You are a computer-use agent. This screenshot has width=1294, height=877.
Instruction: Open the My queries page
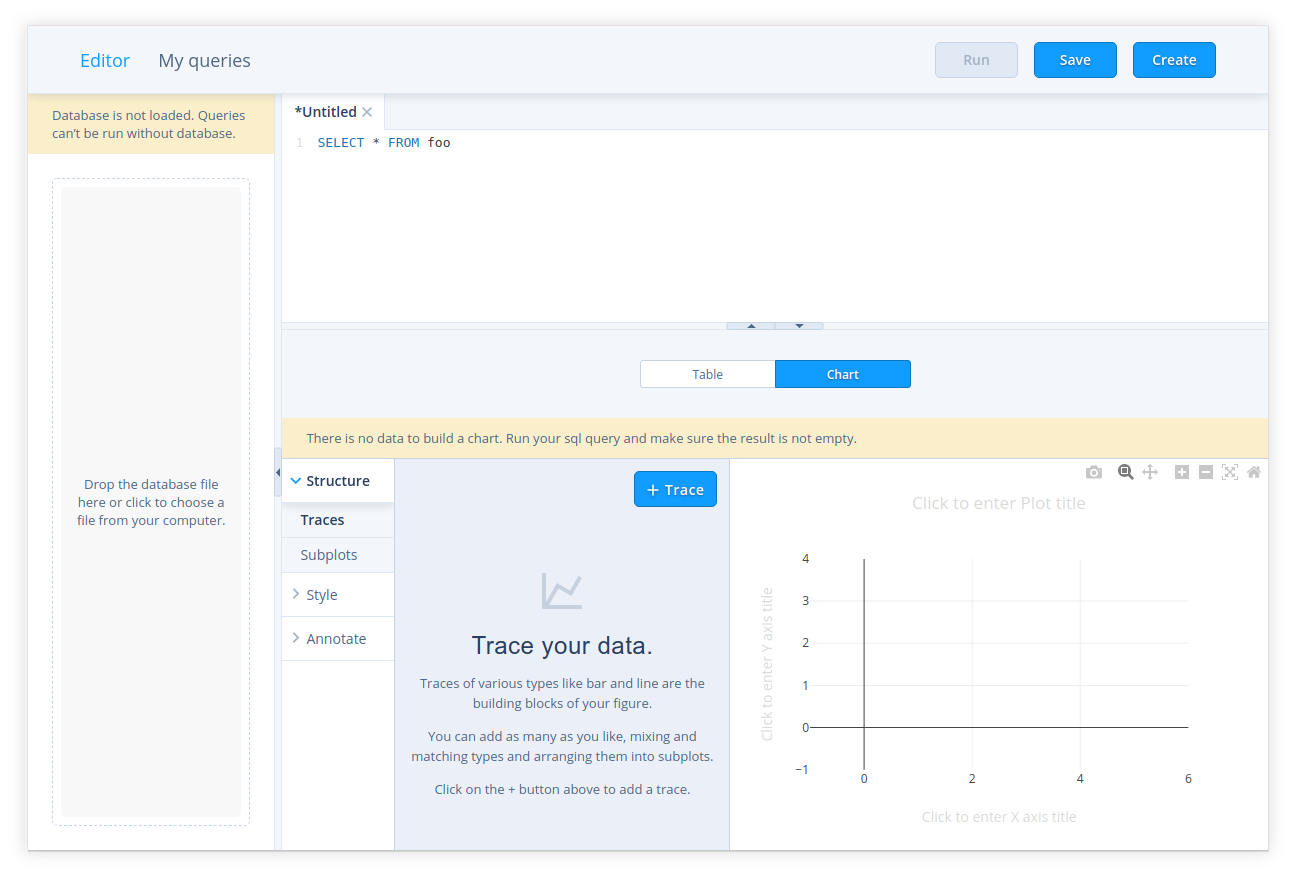coord(204,61)
